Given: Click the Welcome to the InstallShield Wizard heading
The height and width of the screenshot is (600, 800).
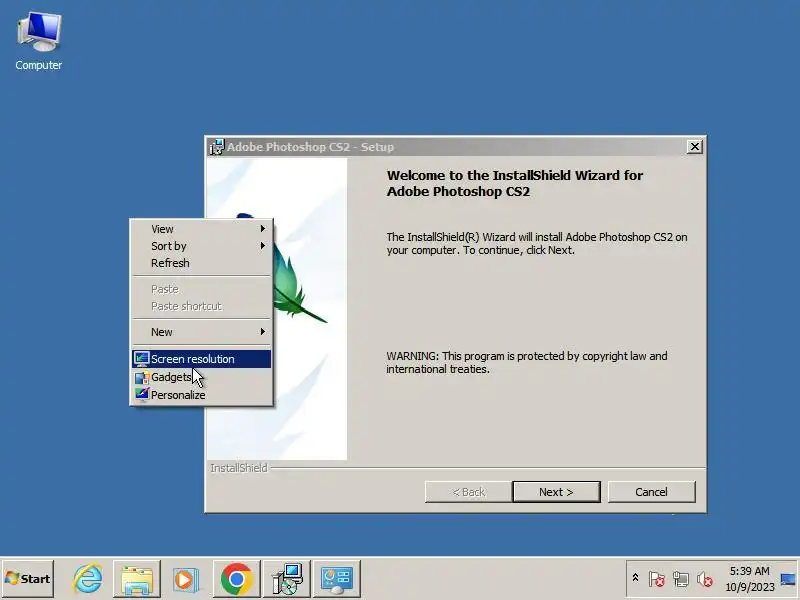Looking at the screenshot, I should tap(514, 183).
